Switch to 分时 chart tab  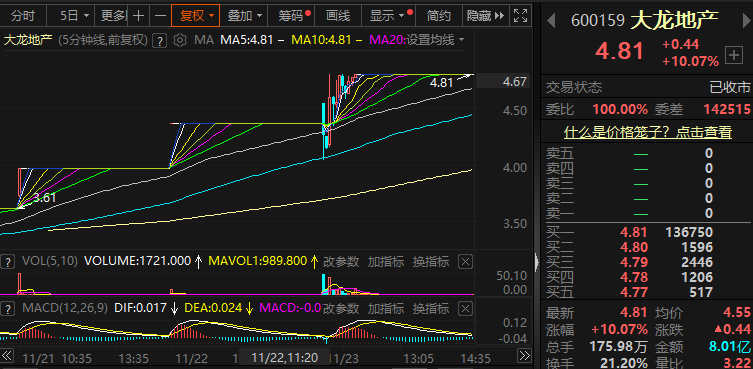coord(23,16)
